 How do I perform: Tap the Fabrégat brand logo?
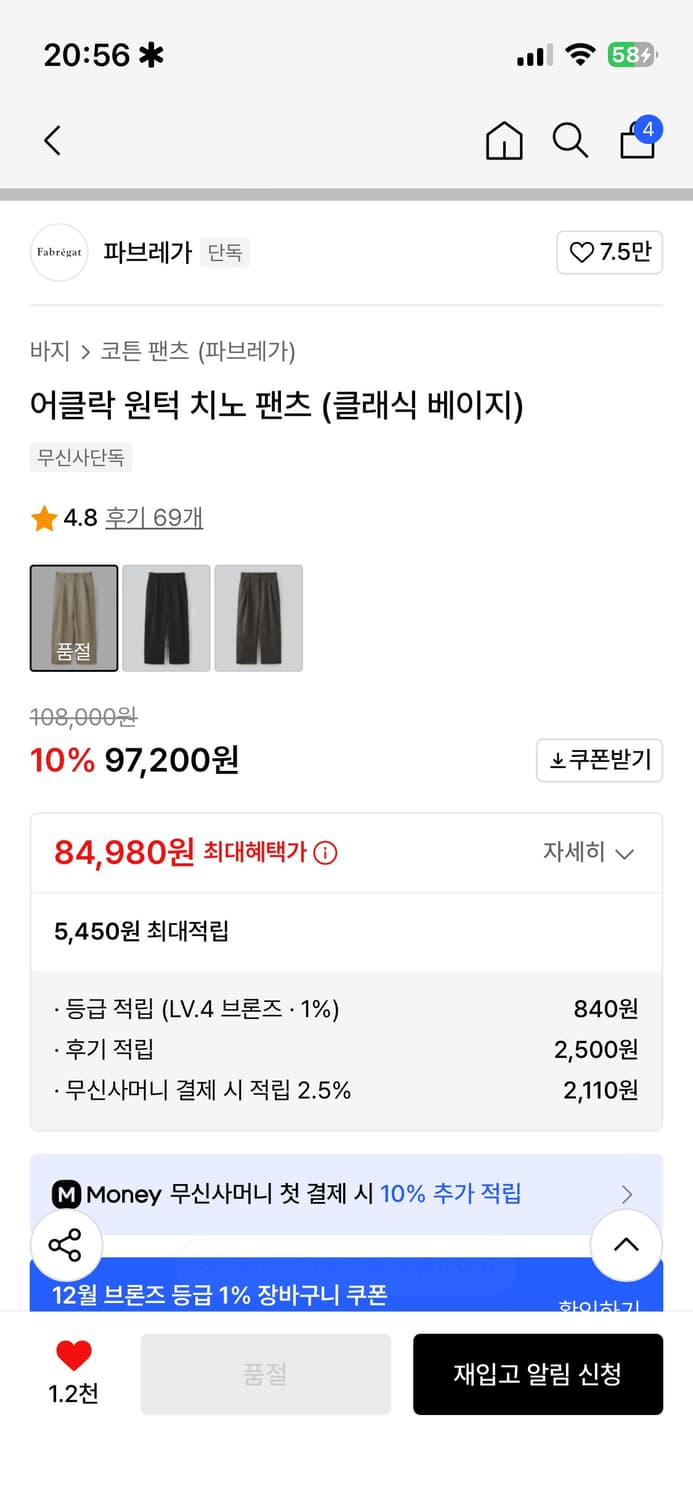point(58,253)
